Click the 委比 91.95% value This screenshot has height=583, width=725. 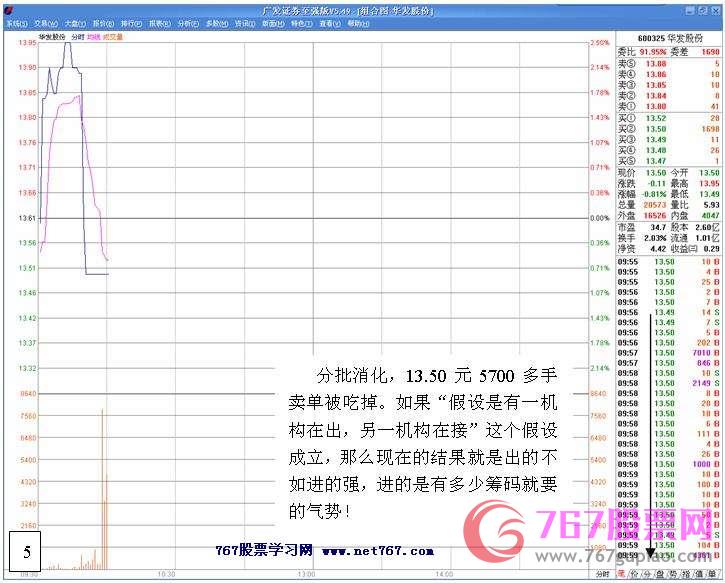[653, 52]
